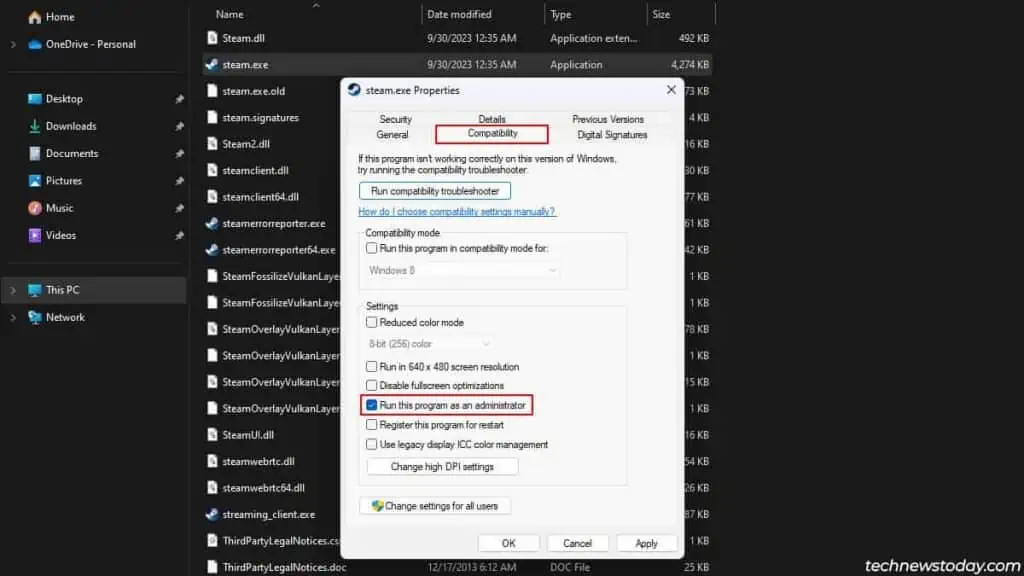Click the streaming_client.exe file icon
This screenshot has height=576, width=1024.
[212, 515]
